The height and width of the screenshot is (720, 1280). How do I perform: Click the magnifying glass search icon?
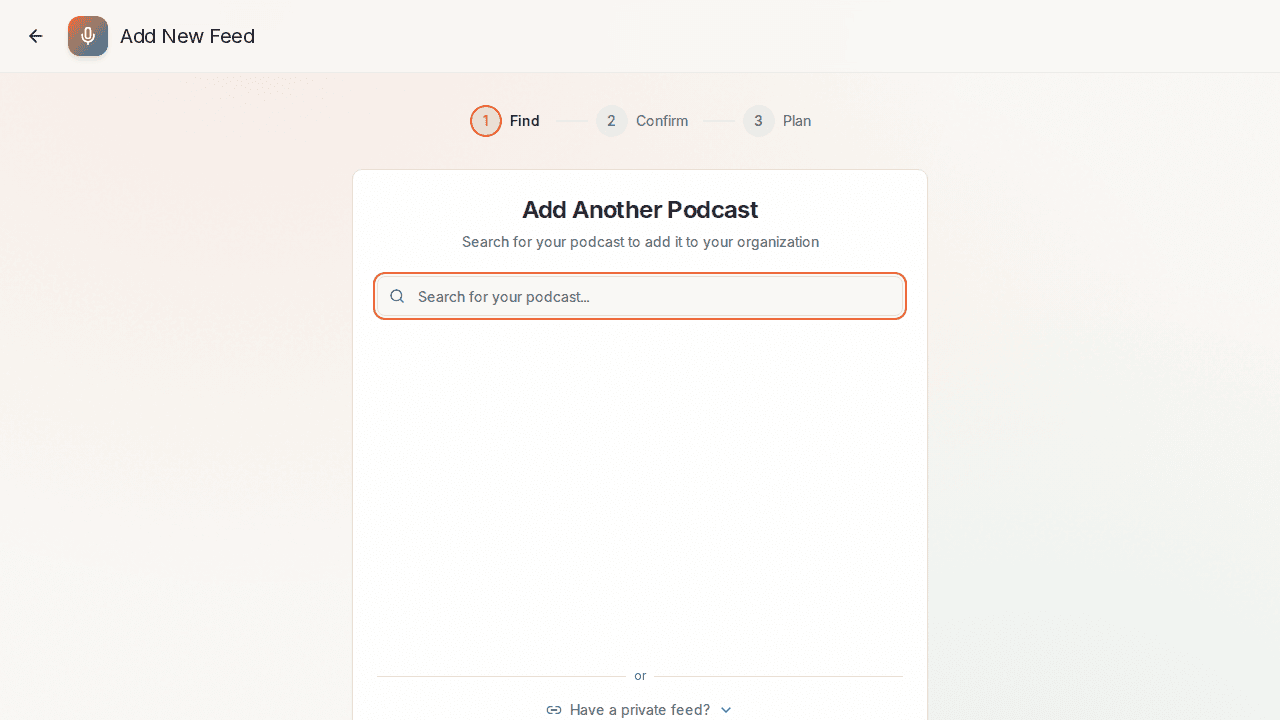(x=397, y=296)
